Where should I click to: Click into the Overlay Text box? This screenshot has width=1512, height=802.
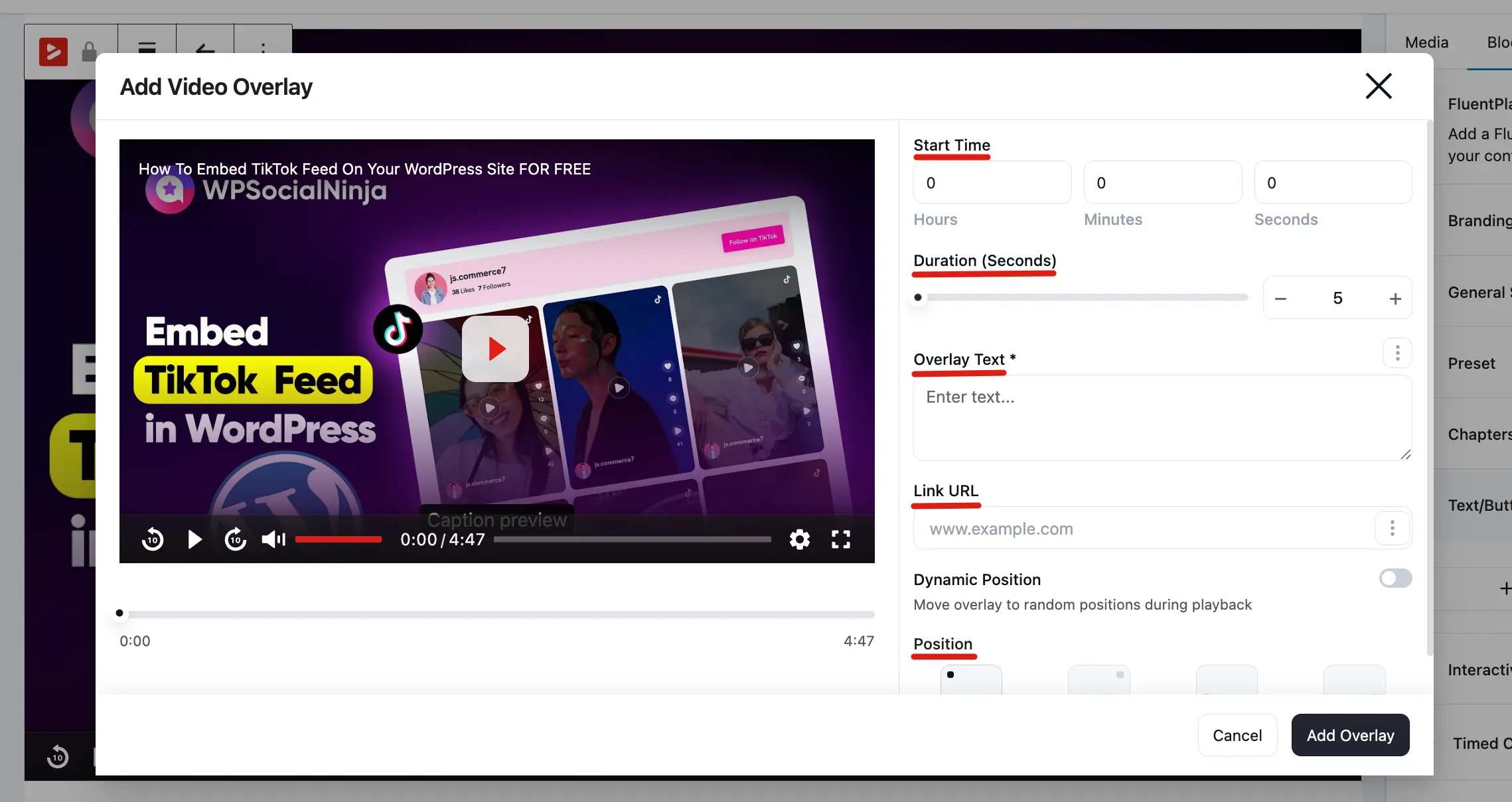1163,418
